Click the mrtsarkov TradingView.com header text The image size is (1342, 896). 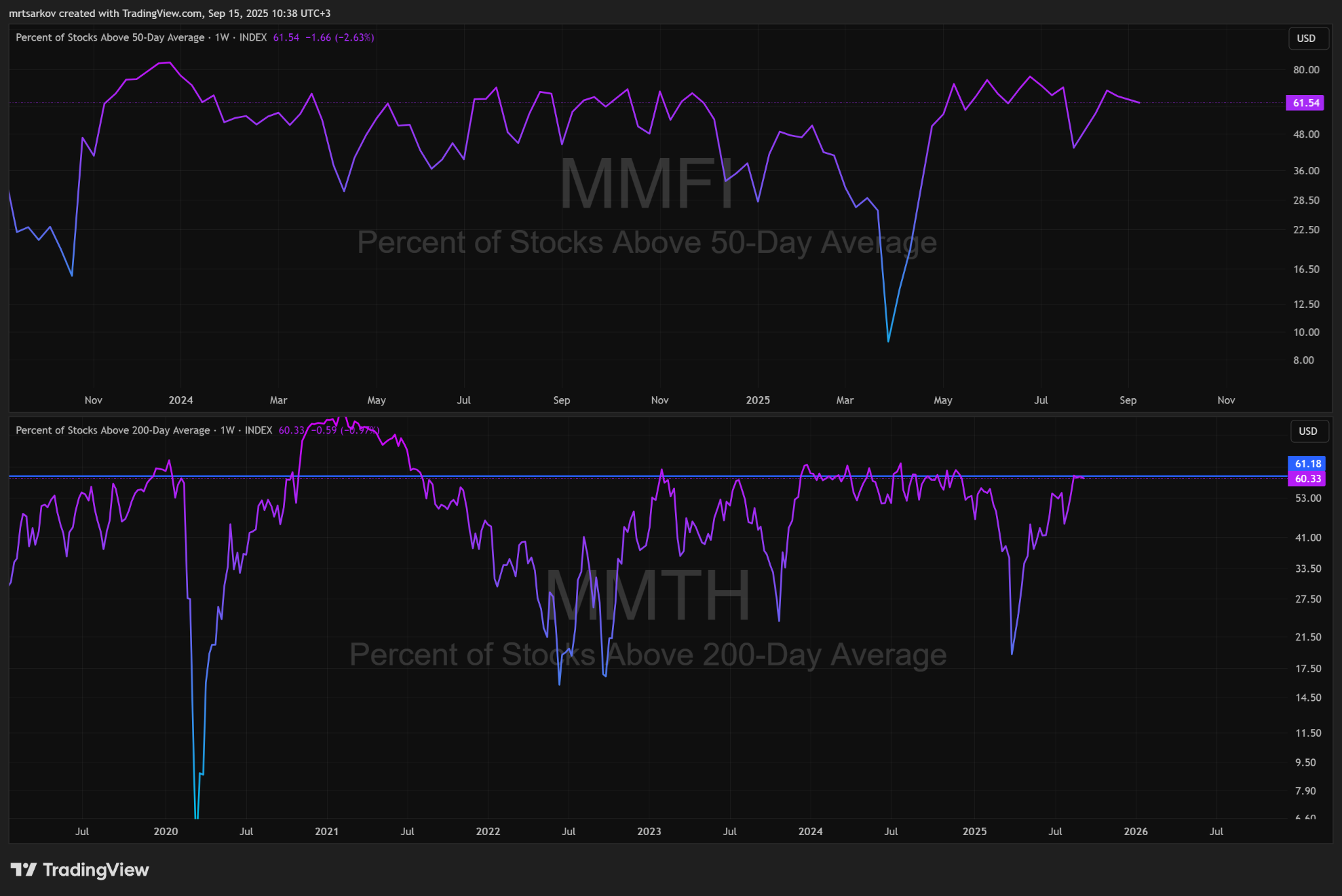(169, 13)
